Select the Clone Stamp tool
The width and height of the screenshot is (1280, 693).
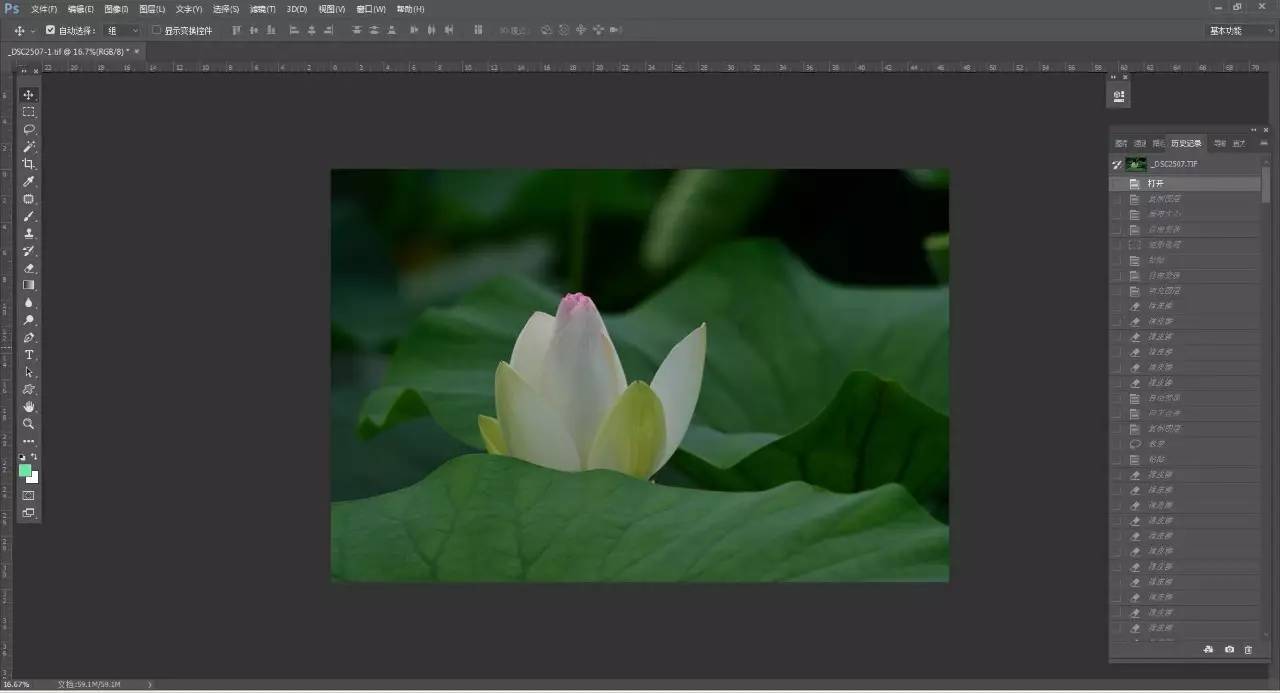tap(29, 233)
